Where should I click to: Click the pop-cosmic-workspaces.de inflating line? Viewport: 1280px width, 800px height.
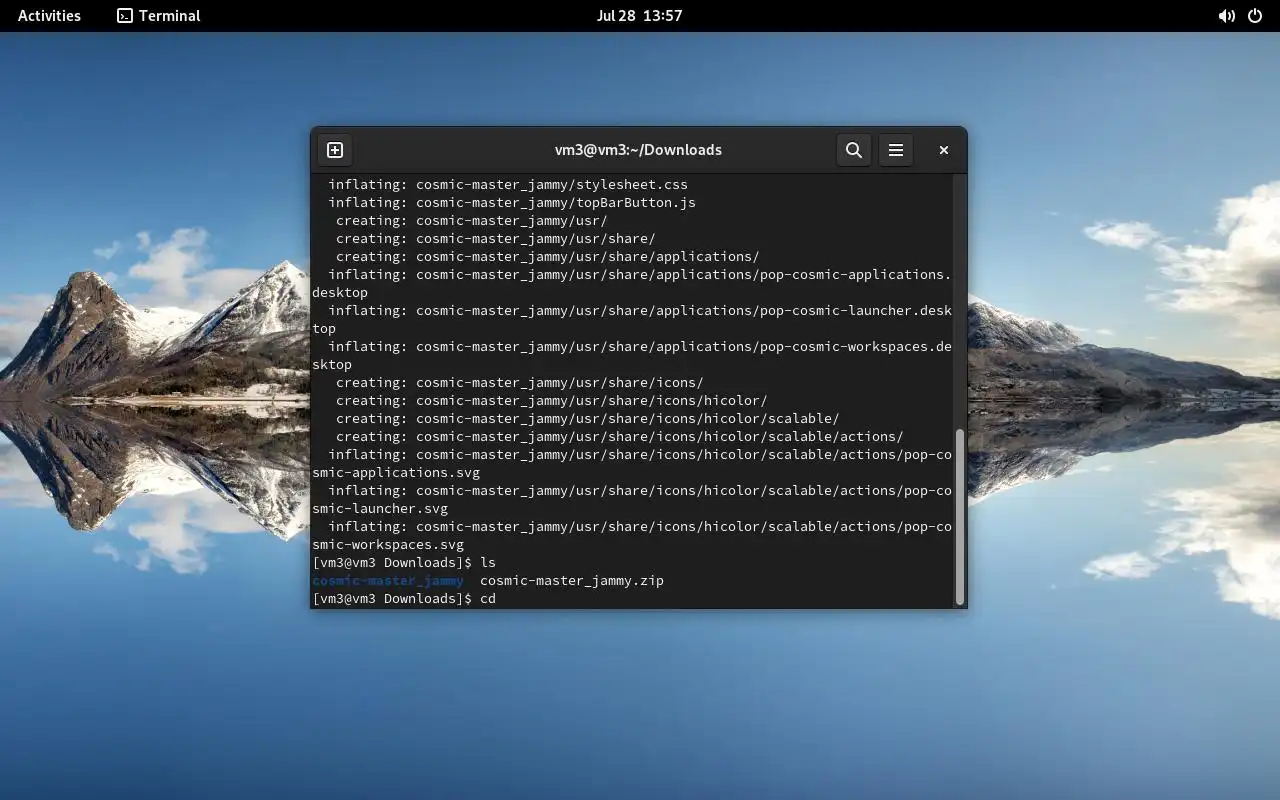point(640,347)
